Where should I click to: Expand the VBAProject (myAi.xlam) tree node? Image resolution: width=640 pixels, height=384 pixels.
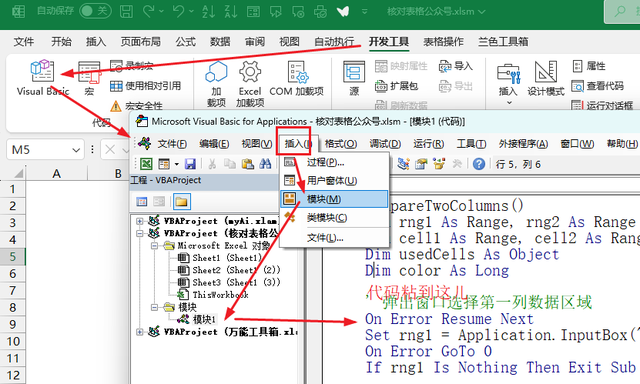click(x=140, y=221)
